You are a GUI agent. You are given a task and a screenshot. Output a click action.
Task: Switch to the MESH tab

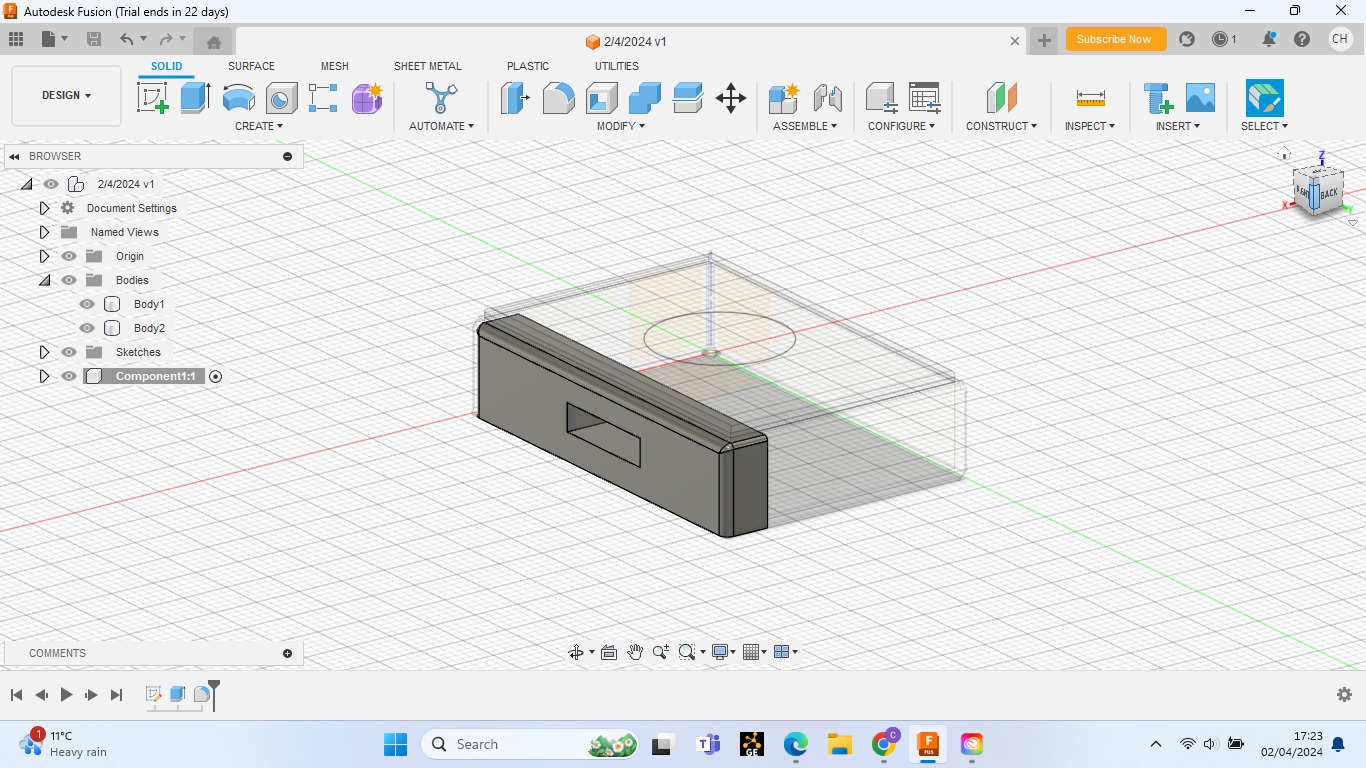(x=335, y=66)
